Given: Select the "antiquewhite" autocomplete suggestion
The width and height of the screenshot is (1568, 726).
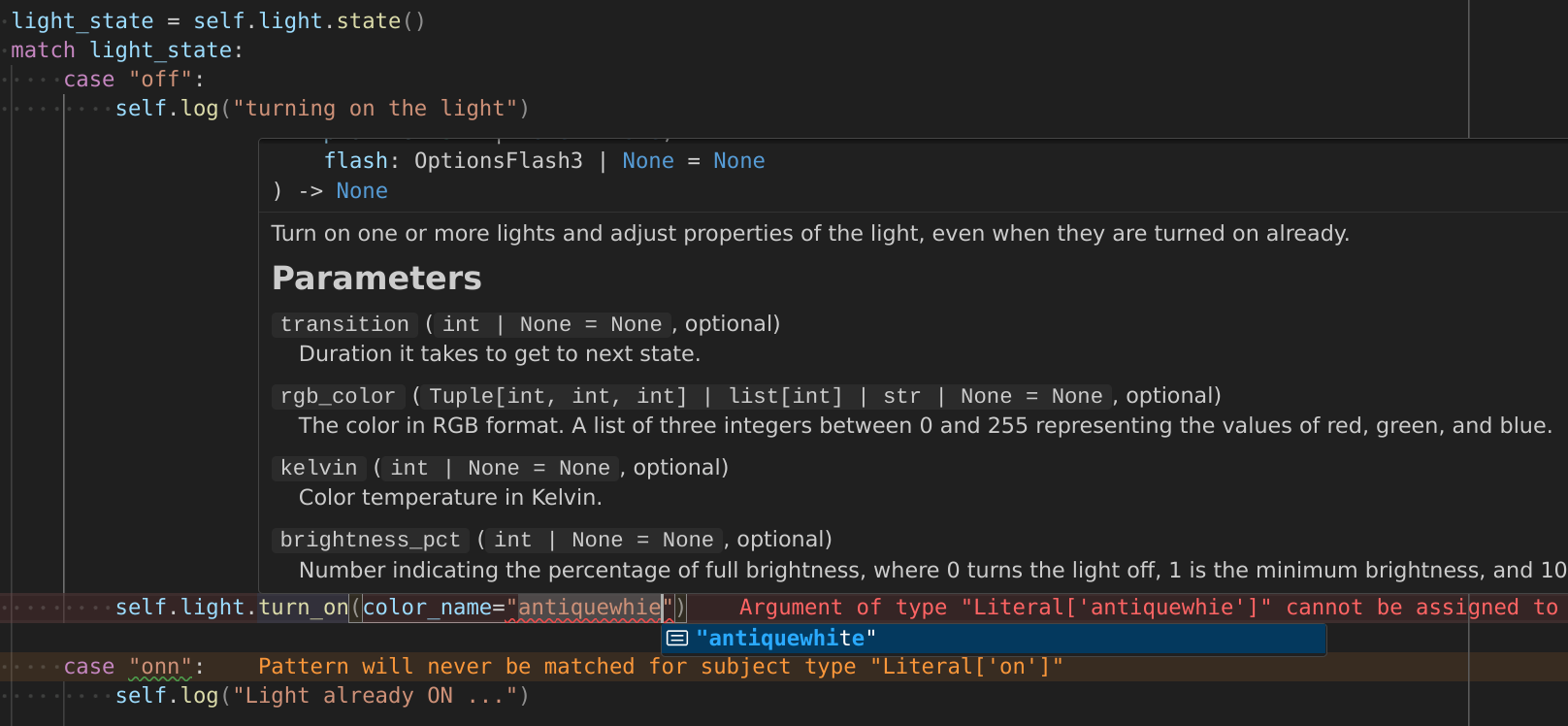Looking at the screenshot, I should point(994,639).
